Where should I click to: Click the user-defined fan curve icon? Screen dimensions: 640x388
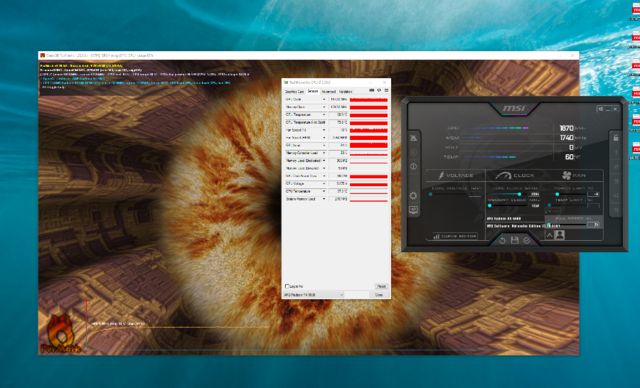point(560,235)
